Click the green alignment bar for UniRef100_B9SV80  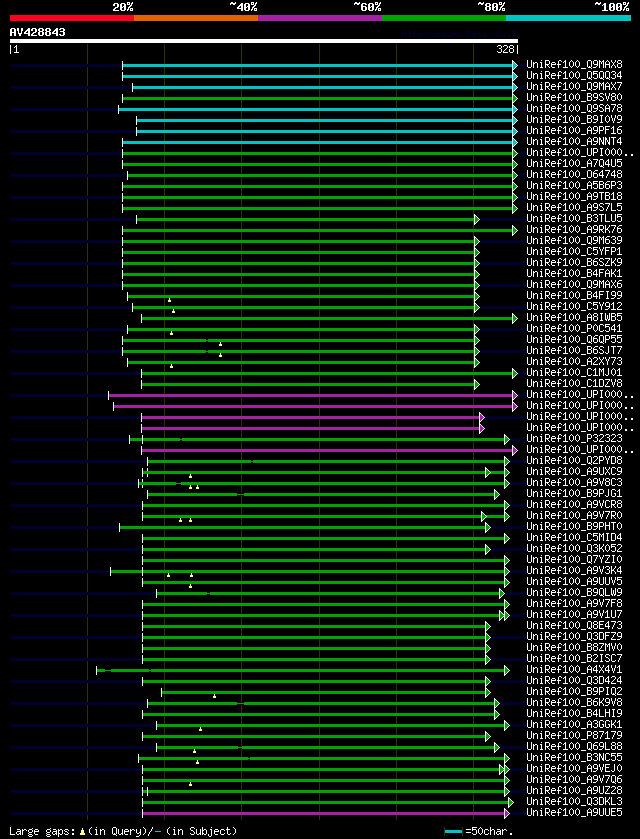tap(320, 98)
